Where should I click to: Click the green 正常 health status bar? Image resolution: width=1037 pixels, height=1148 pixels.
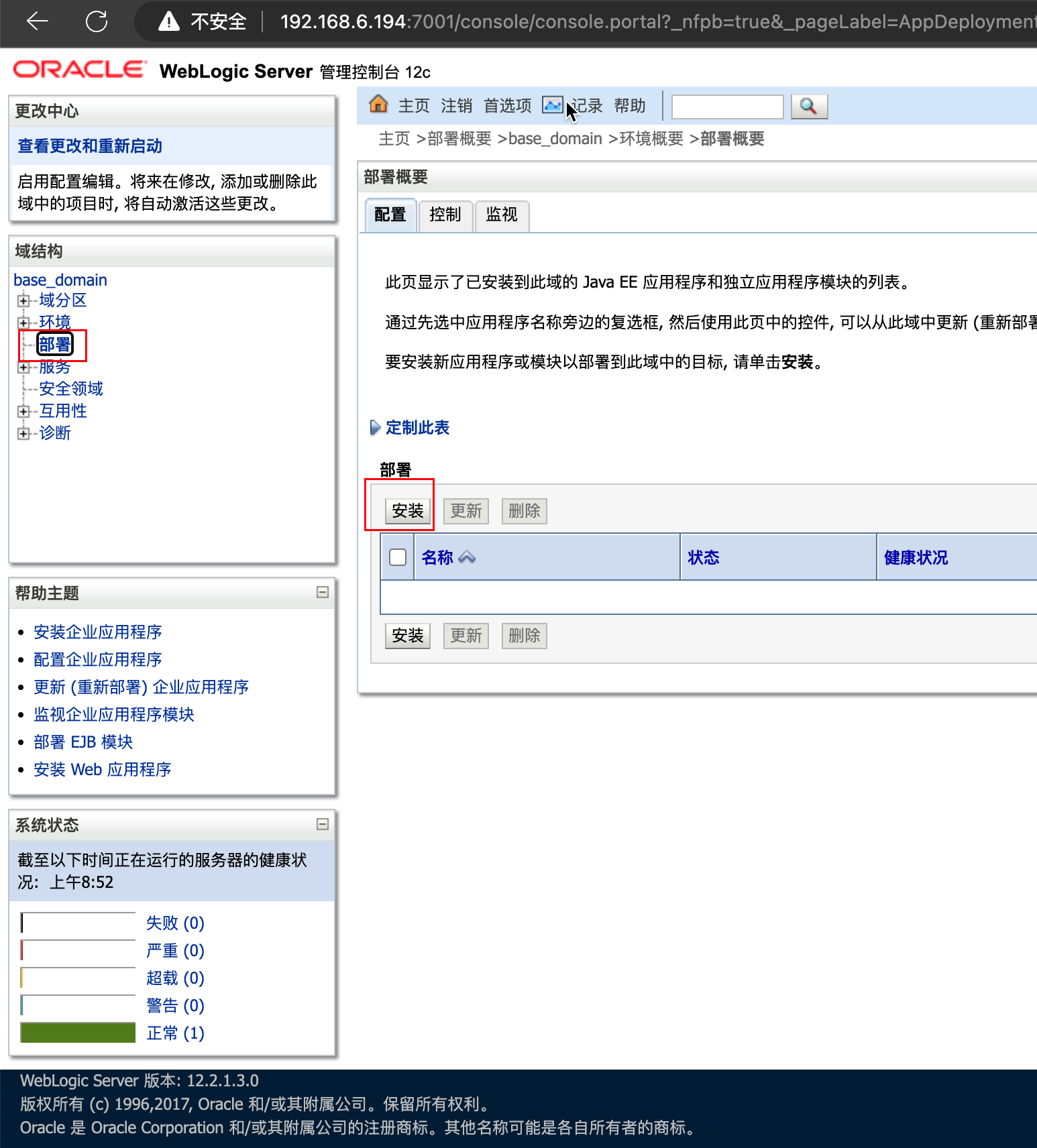pyautogui.click(x=78, y=1033)
